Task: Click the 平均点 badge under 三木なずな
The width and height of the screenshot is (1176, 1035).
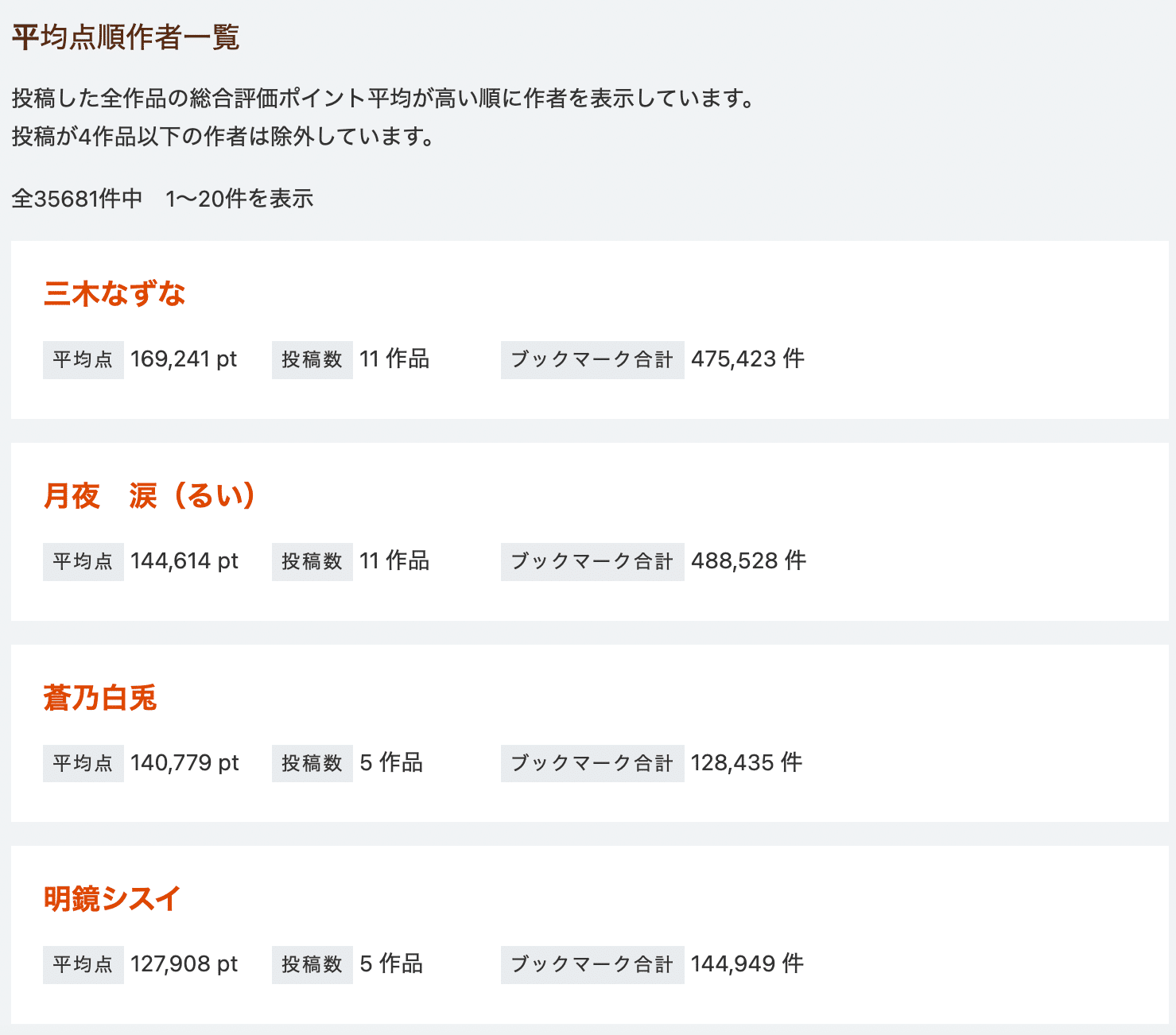Action: point(83,359)
